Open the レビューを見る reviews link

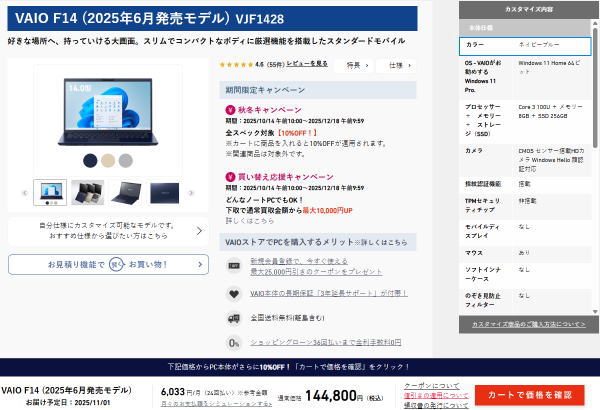tap(307, 64)
